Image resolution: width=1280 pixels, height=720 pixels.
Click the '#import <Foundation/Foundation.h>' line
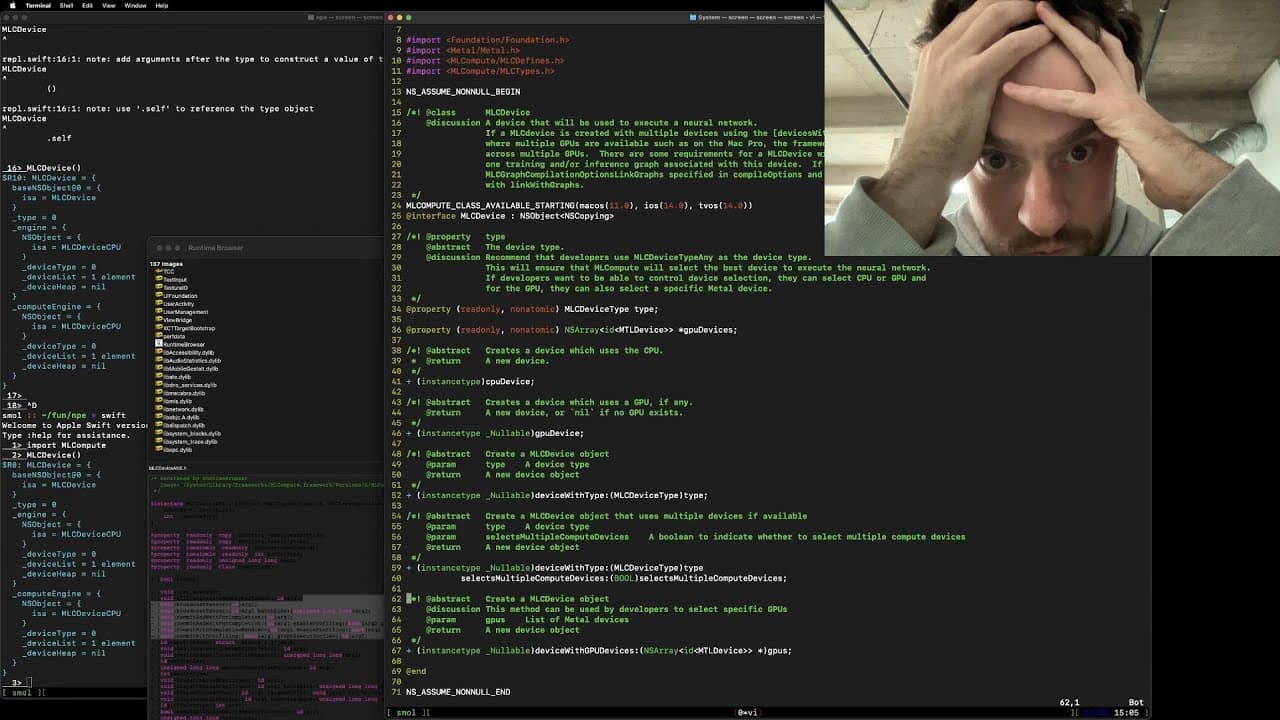[488, 39]
